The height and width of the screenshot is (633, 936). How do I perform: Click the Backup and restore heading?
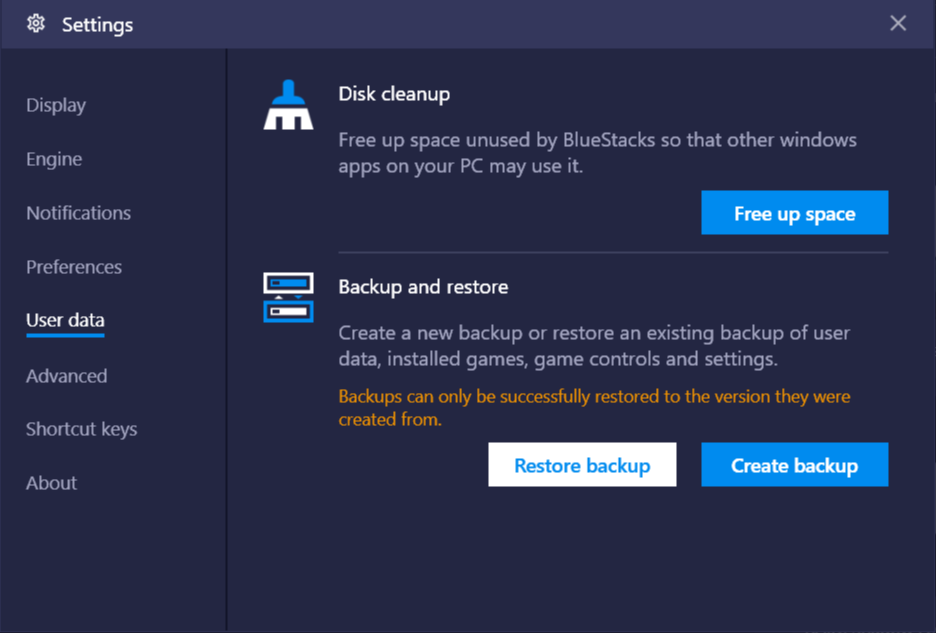[423, 287]
